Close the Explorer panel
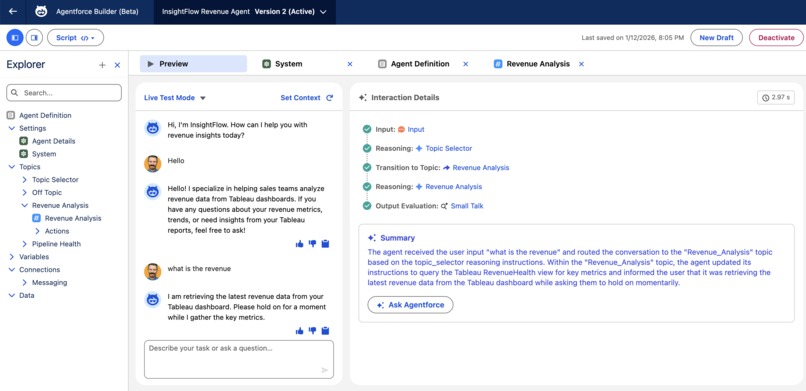The width and height of the screenshot is (806, 391). 117,65
